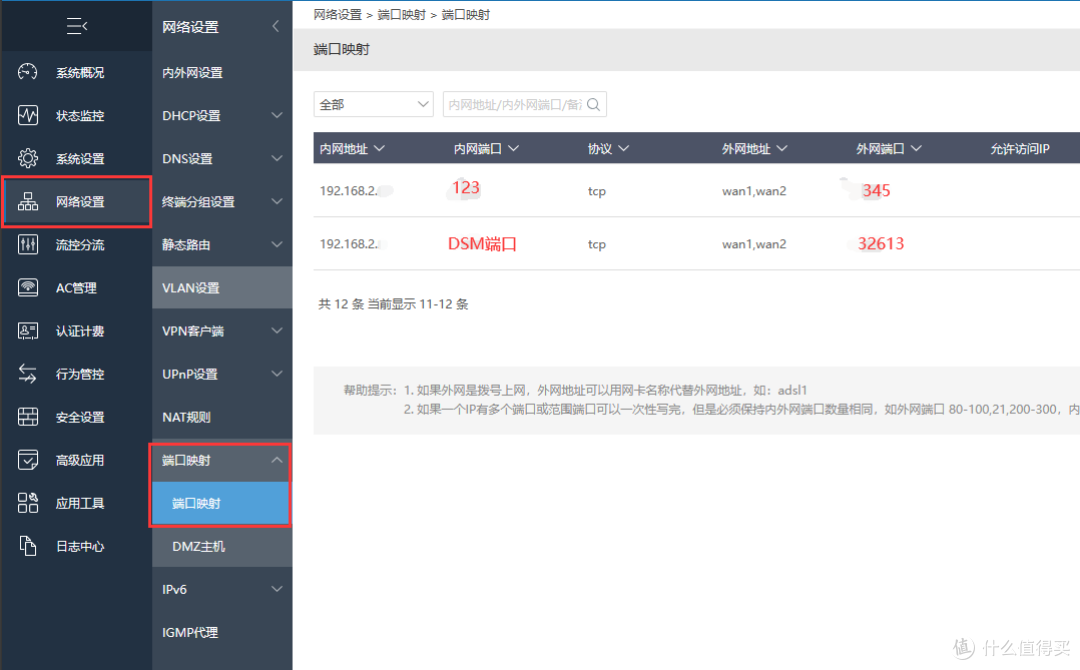Screen dimensions: 1080x670
Task: Sort by 内网地址 column header
Action: pos(352,149)
